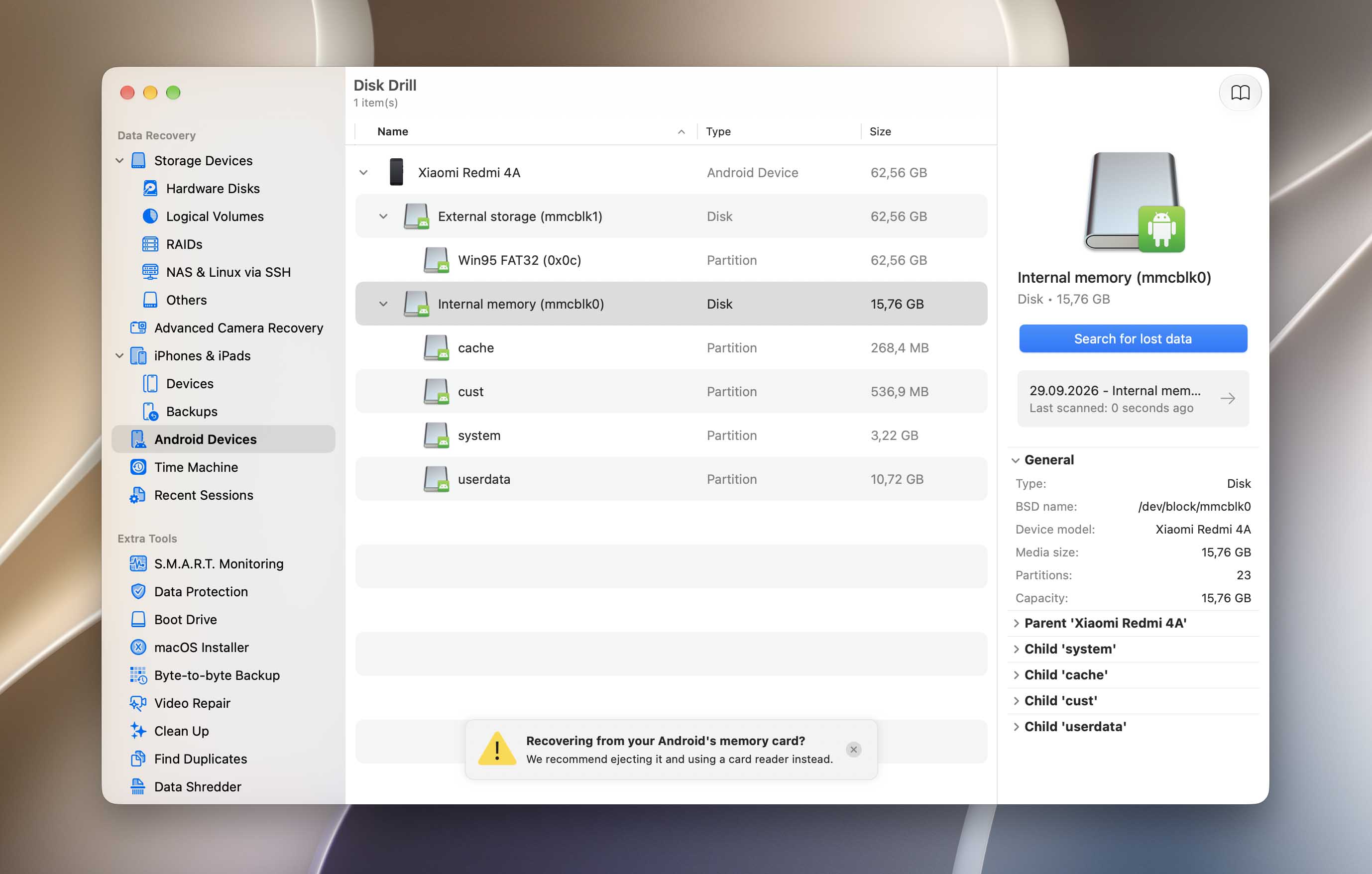The height and width of the screenshot is (874, 1372).
Task: Select the cache partition row
Action: pos(671,348)
